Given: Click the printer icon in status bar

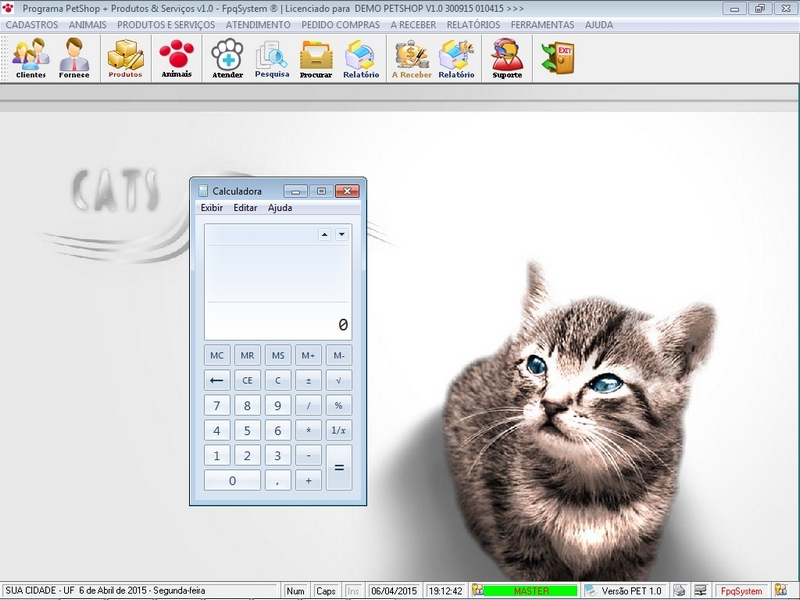Looking at the screenshot, I should pyautogui.click(x=679, y=590).
